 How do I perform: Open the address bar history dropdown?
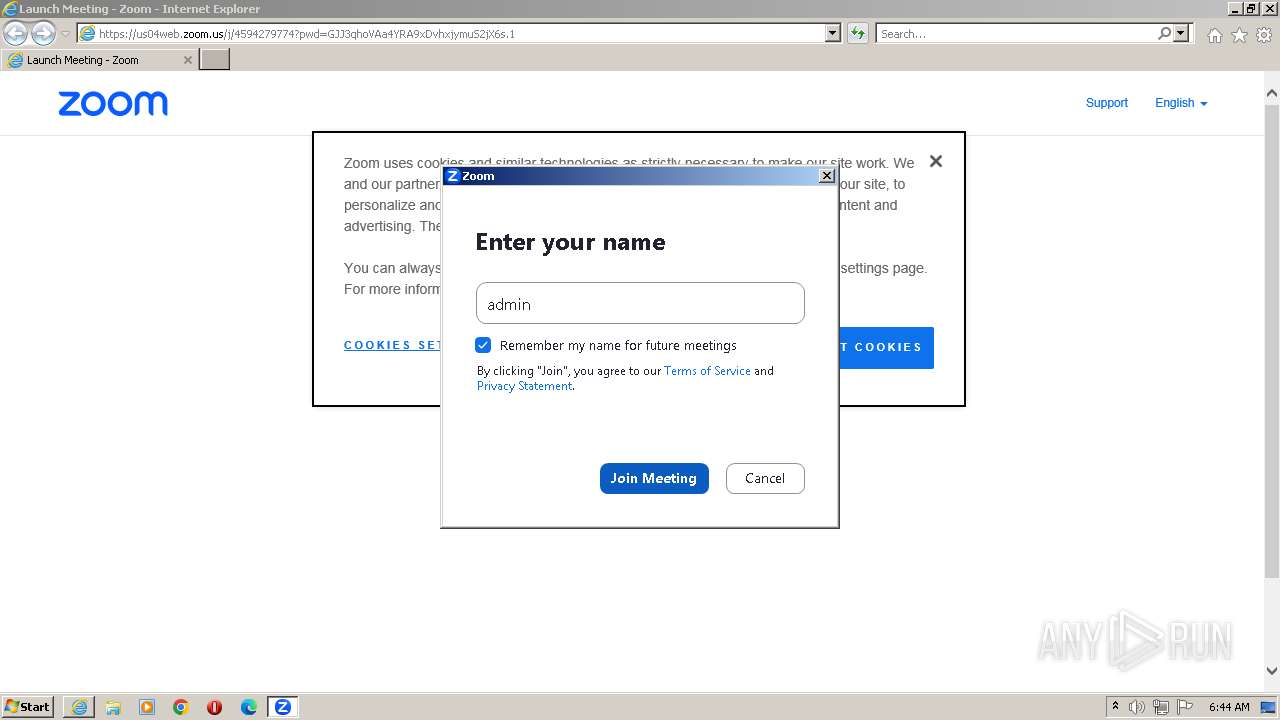click(833, 33)
